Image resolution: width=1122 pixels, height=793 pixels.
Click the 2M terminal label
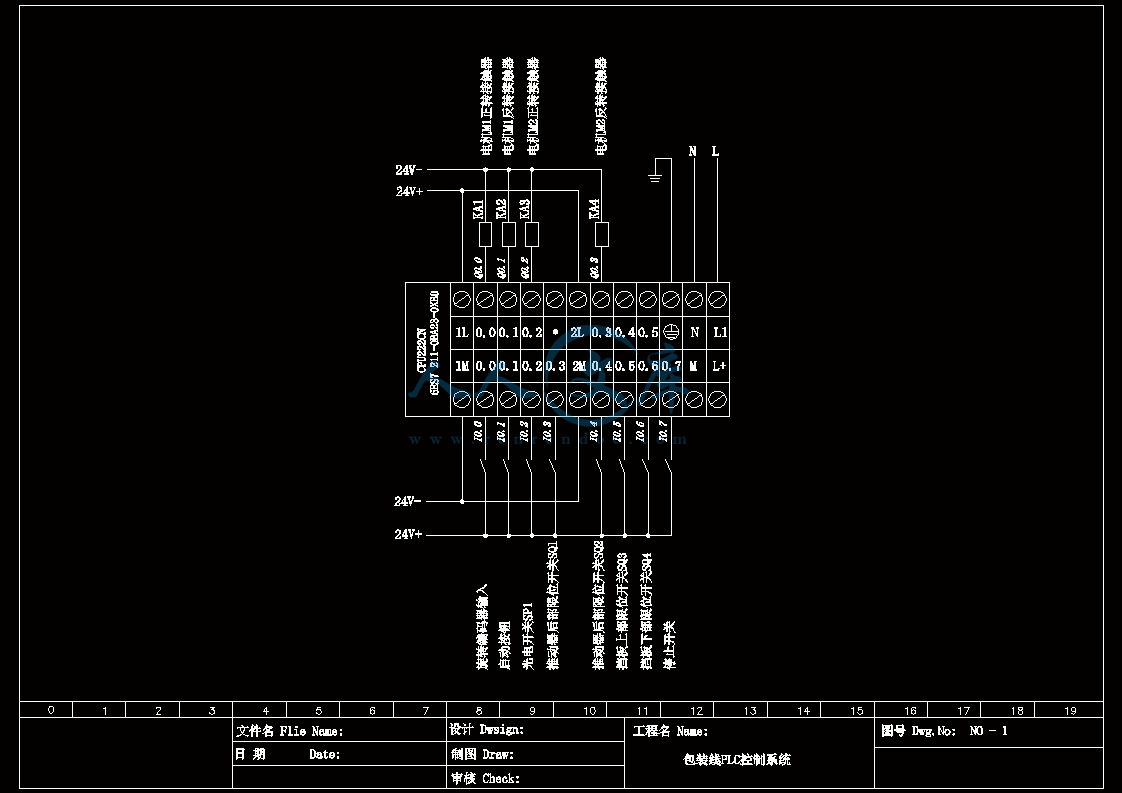579,366
